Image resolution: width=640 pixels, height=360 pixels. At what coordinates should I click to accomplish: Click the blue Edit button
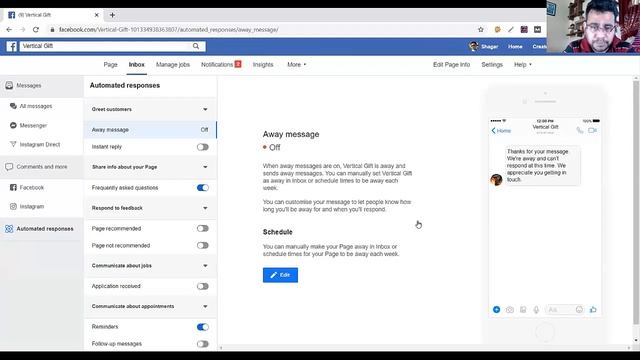[x=280, y=275]
